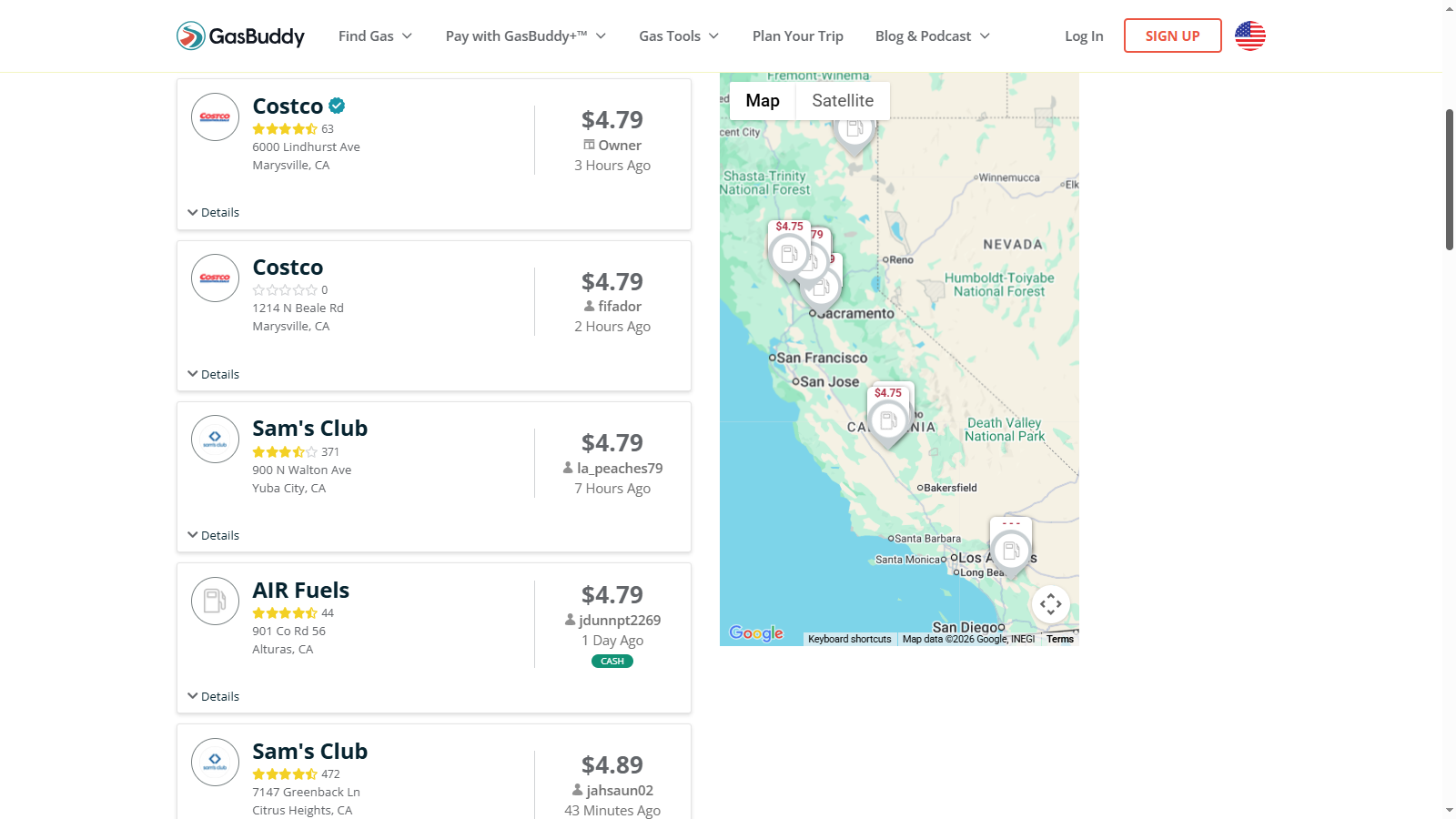Click the $4.89 price for Sam's Club
The width and height of the screenshot is (1456, 819).
coord(612,765)
